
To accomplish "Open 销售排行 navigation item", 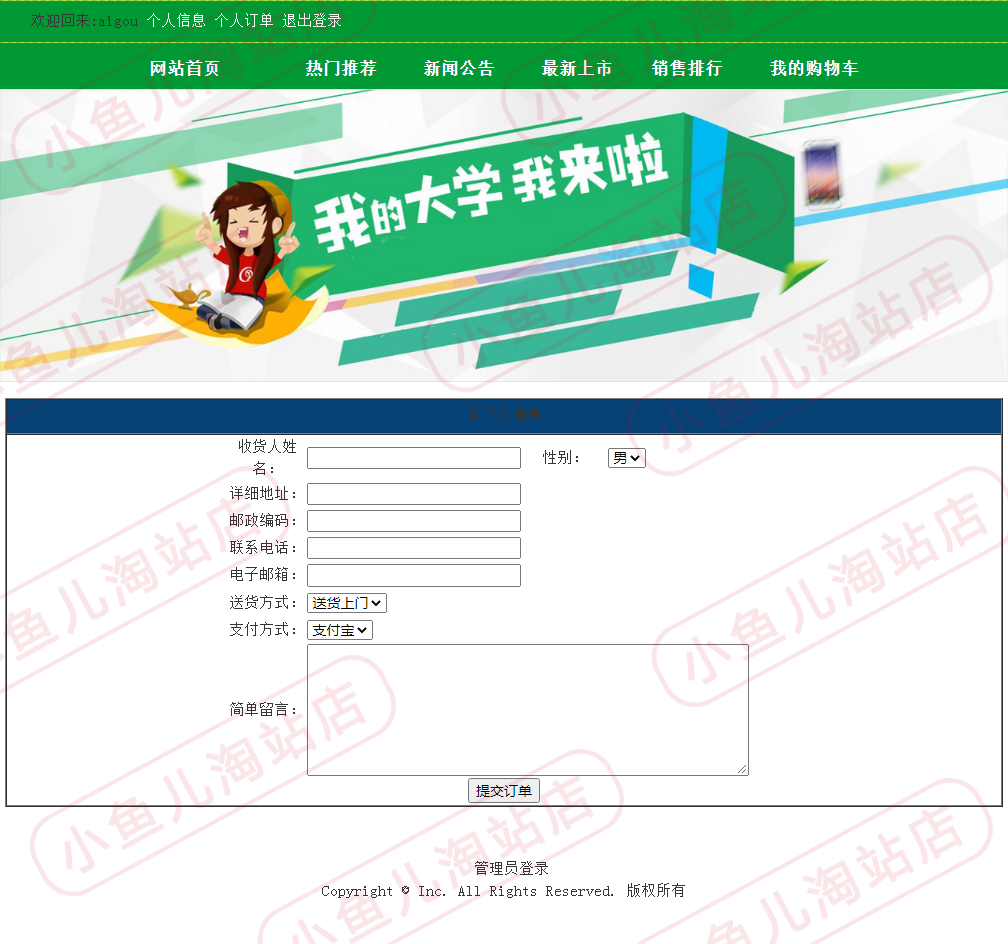I will (687, 68).
